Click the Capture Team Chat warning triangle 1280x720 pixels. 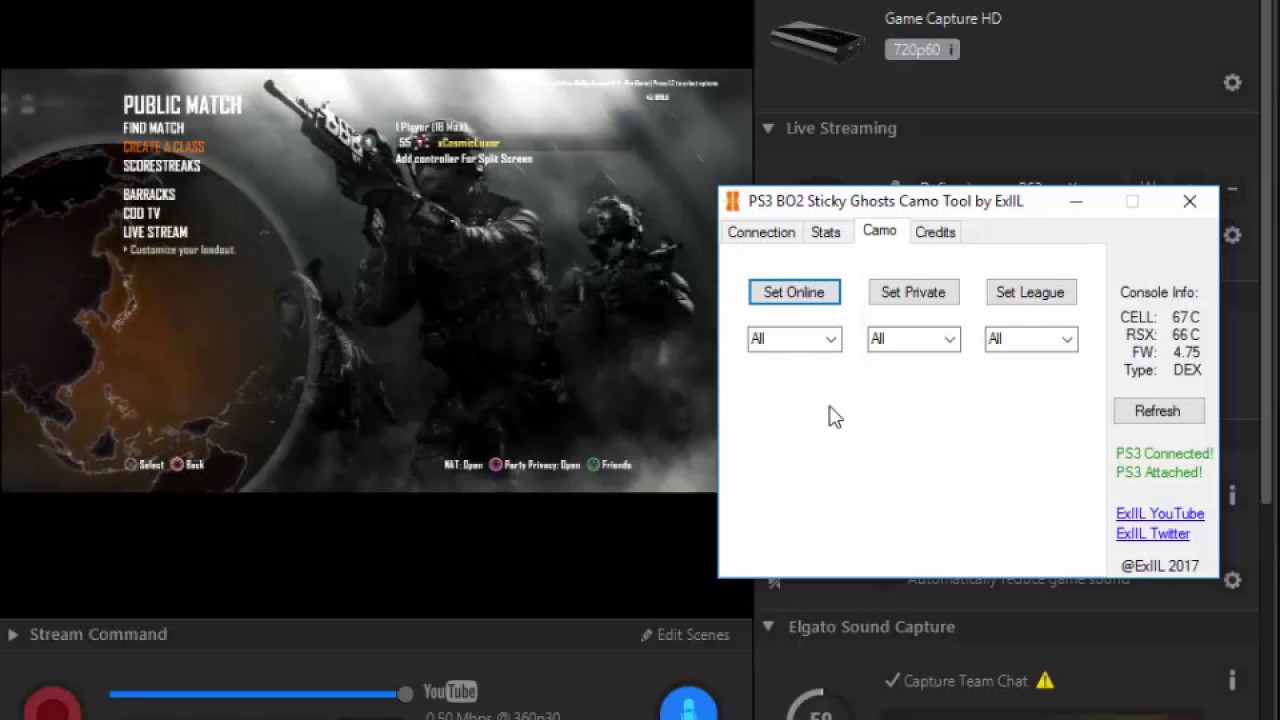[1045, 681]
